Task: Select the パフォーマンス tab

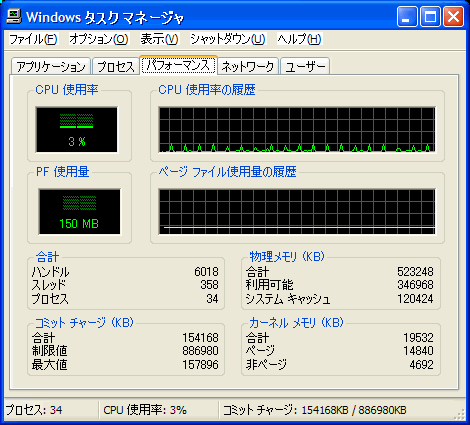Action: [178, 65]
